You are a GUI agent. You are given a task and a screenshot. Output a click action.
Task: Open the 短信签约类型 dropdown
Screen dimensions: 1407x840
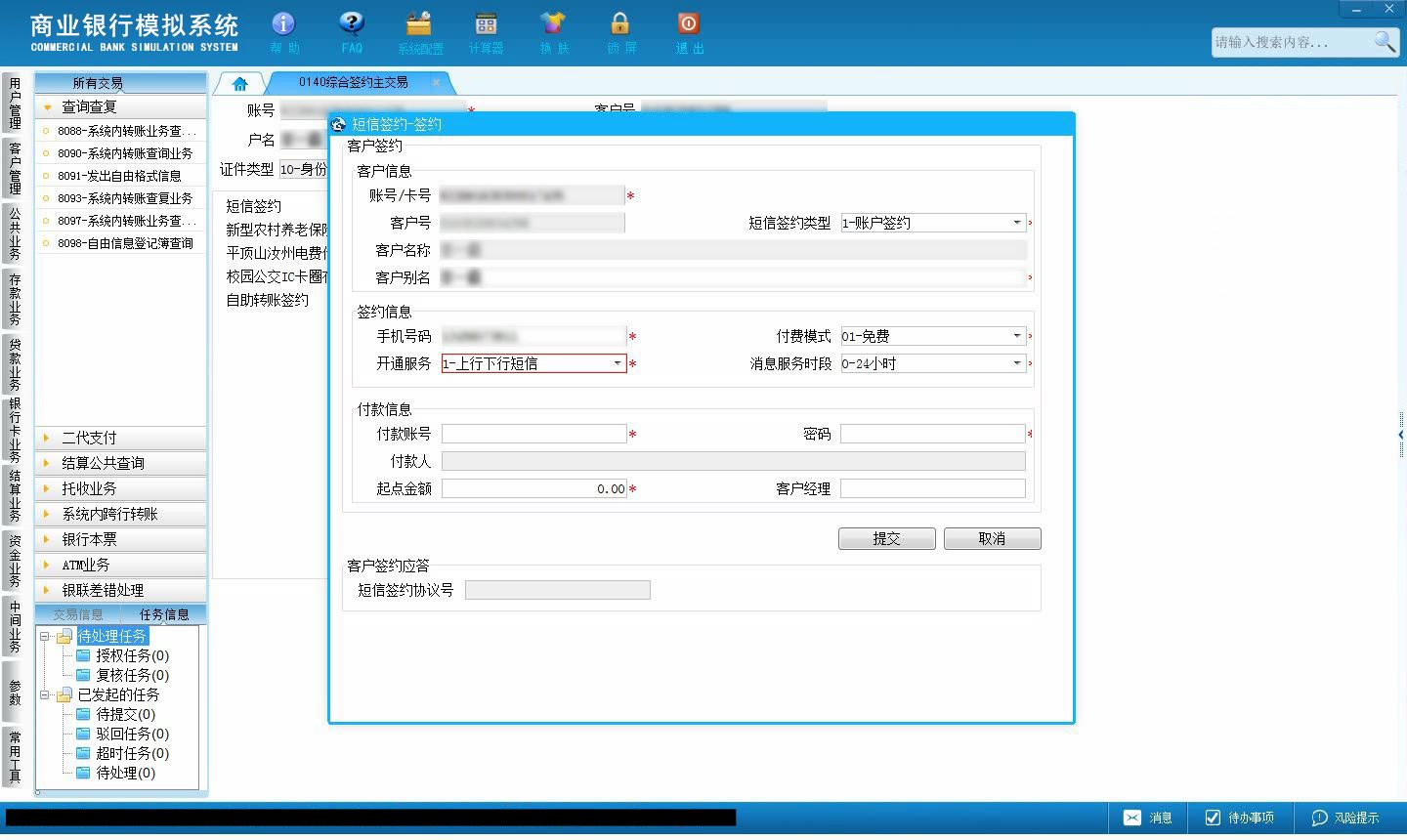[x=1017, y=223]
